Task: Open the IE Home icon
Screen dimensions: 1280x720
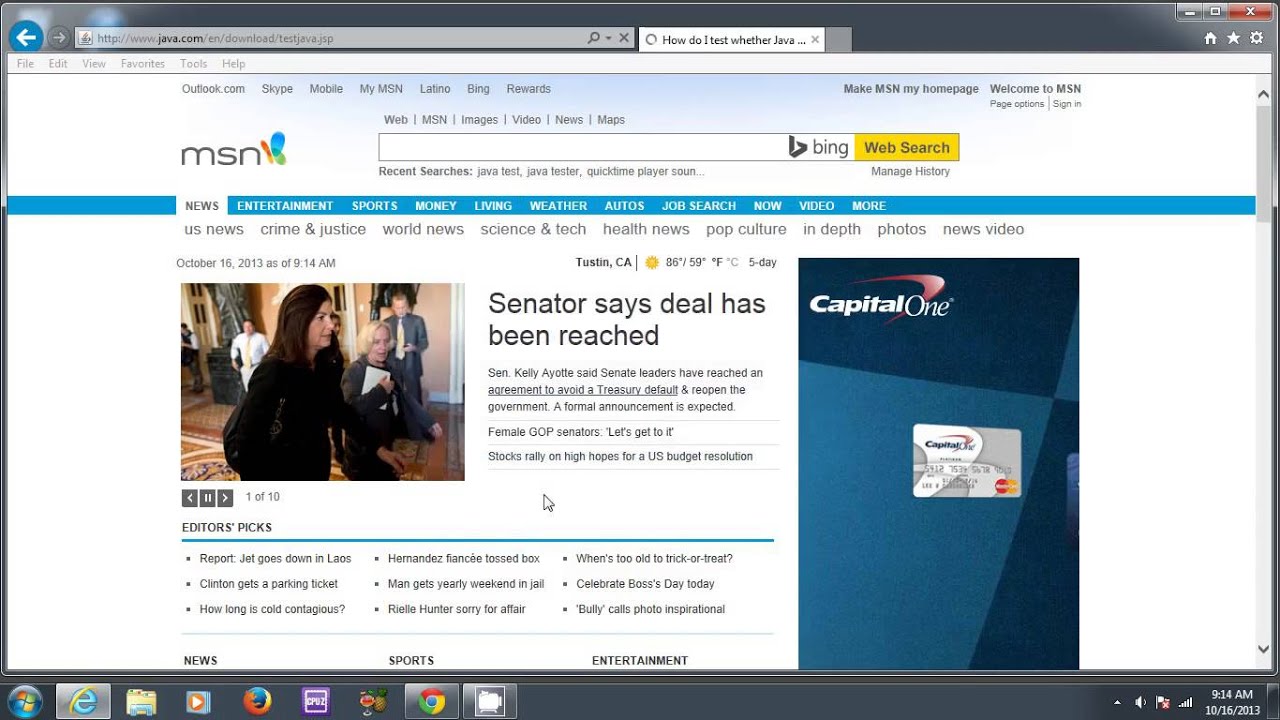Action: click(1211, 38)
